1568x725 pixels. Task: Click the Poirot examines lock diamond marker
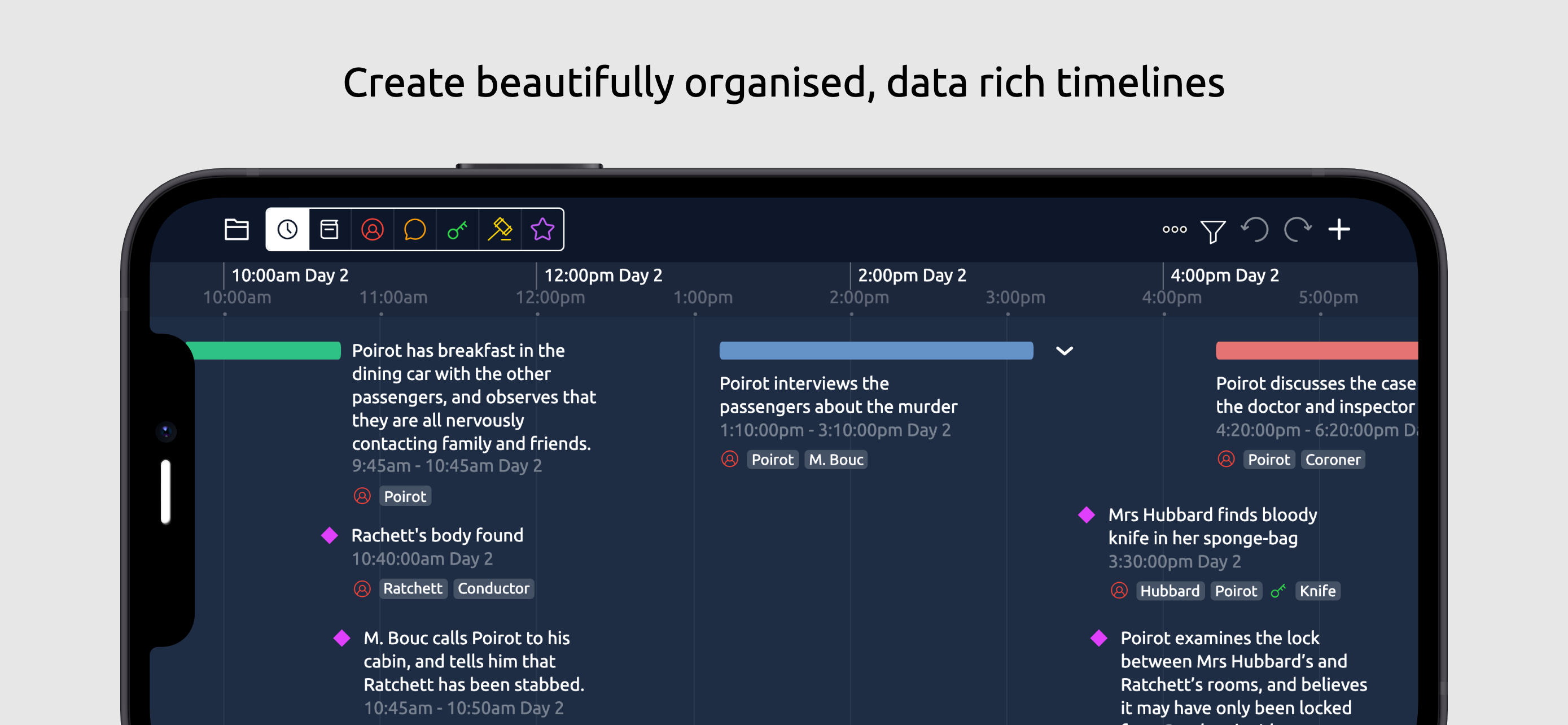click(1099, 638)
